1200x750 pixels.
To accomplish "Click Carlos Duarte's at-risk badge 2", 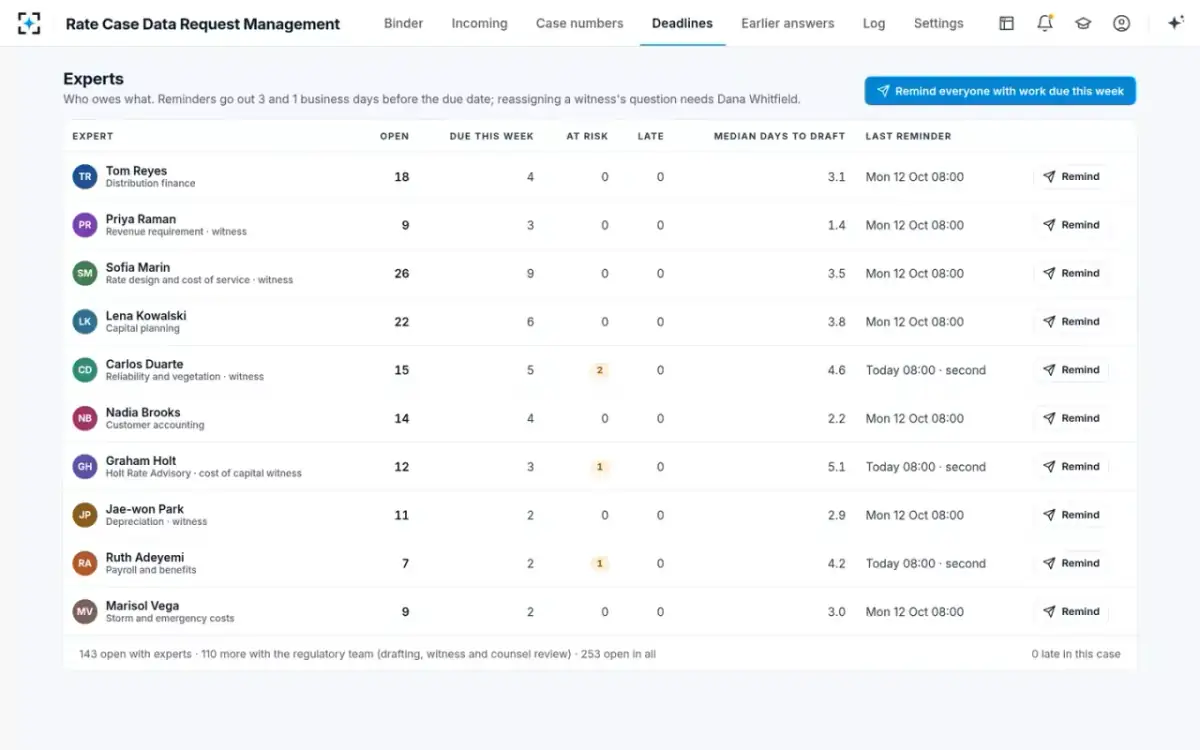I will click(x=600, y=370).
